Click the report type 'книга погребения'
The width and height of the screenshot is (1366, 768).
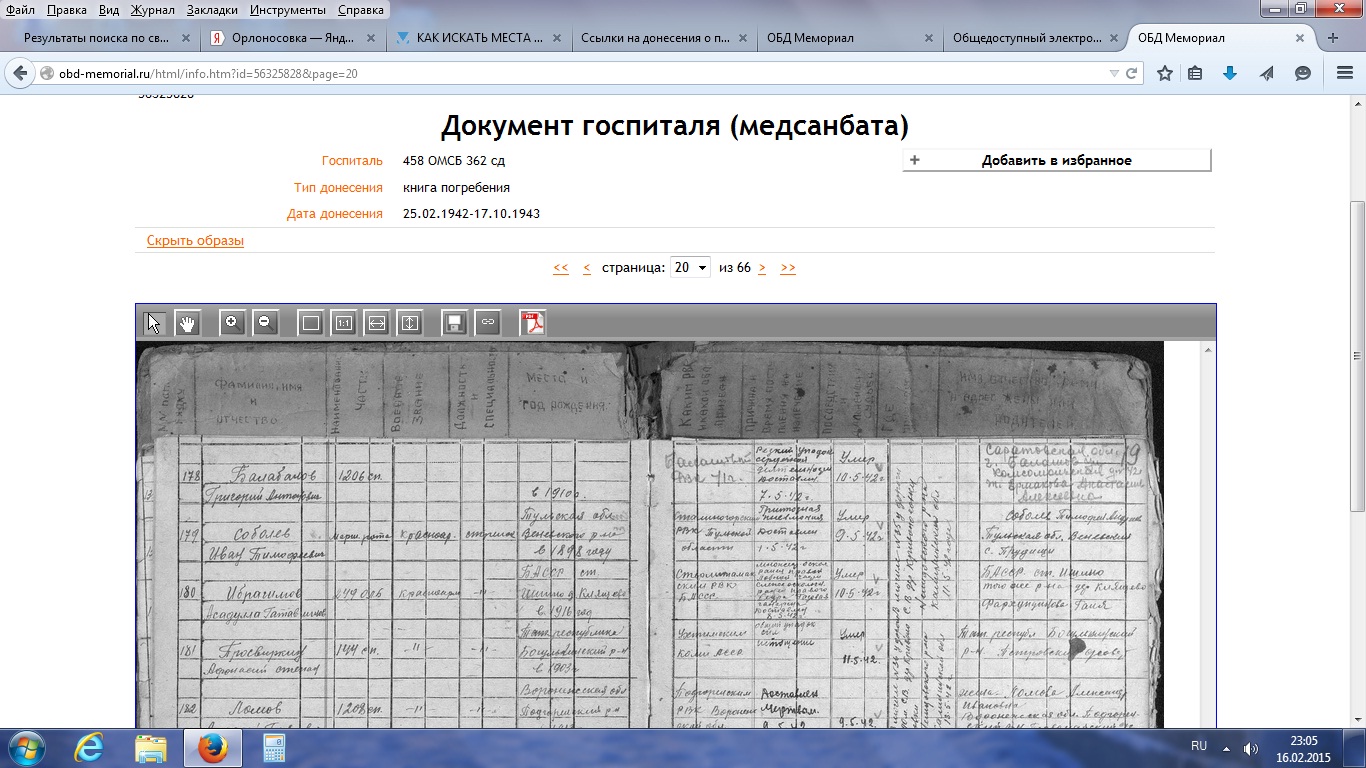(x=456, y=187)
